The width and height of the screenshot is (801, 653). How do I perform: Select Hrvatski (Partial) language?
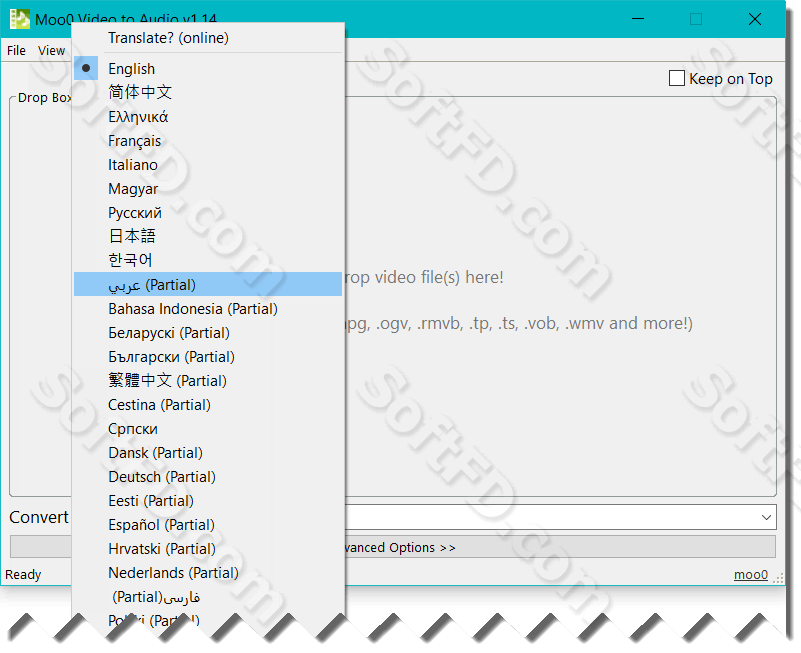(x=208, y=548)
